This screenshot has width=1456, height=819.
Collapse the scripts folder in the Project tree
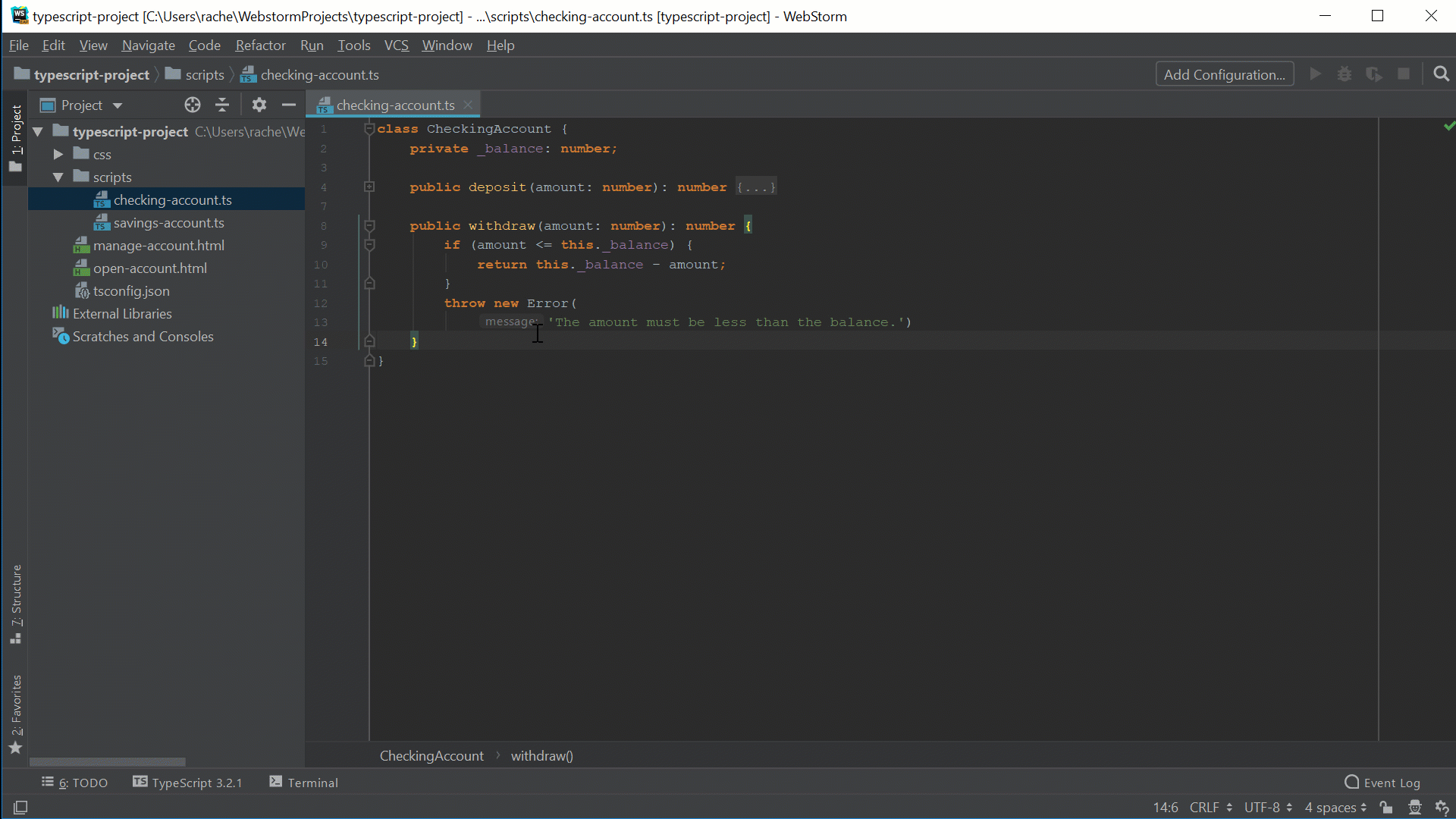click(58, 177)
